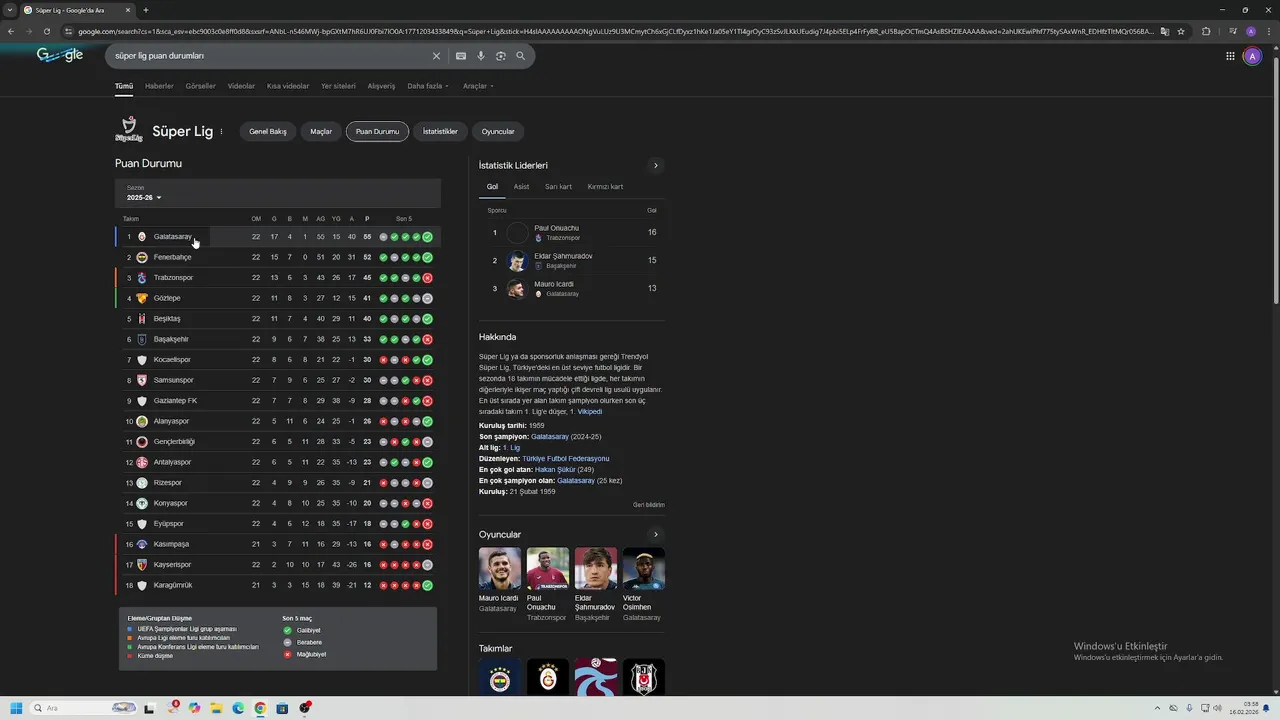The height and width of the screenshot is (720, 1280).
Task: Switch to the Haberler results tab
Action: point(159,86)
